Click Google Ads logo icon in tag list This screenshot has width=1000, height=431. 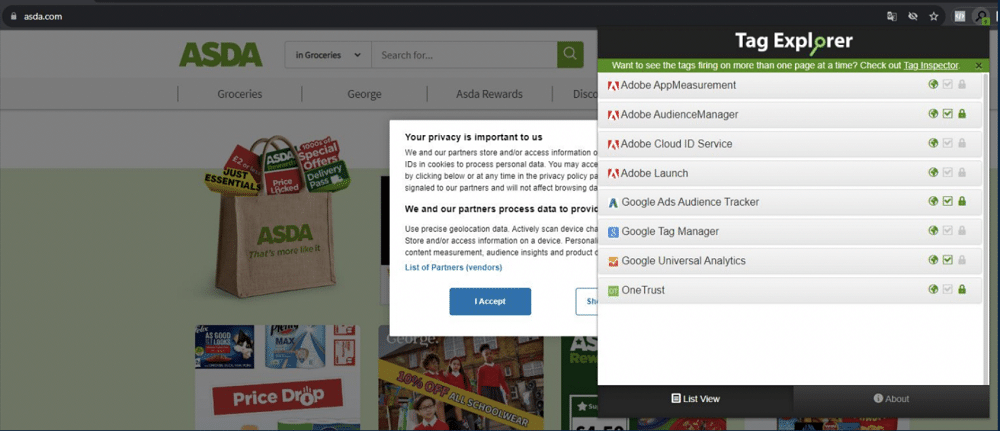613,203
